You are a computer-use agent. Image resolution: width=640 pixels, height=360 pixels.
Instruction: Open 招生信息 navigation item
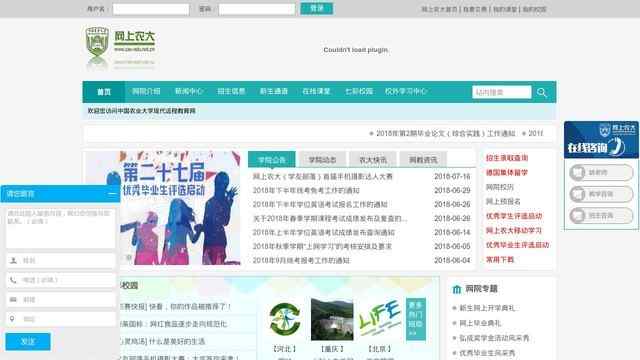[x=231, y=91]
